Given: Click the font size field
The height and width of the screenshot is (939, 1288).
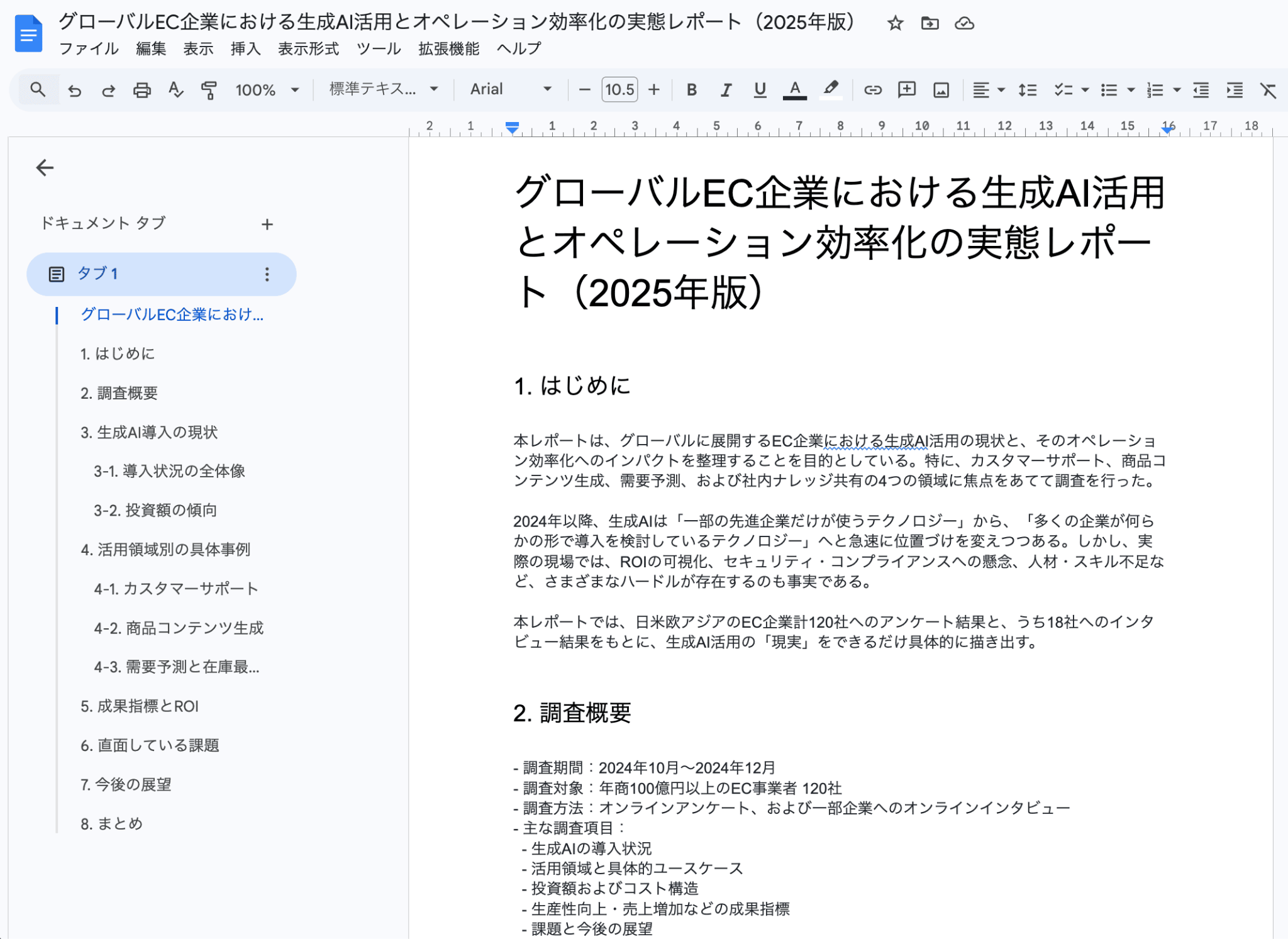Looking at the screenshot, I should pyautogui.click(x=619, y=90).
